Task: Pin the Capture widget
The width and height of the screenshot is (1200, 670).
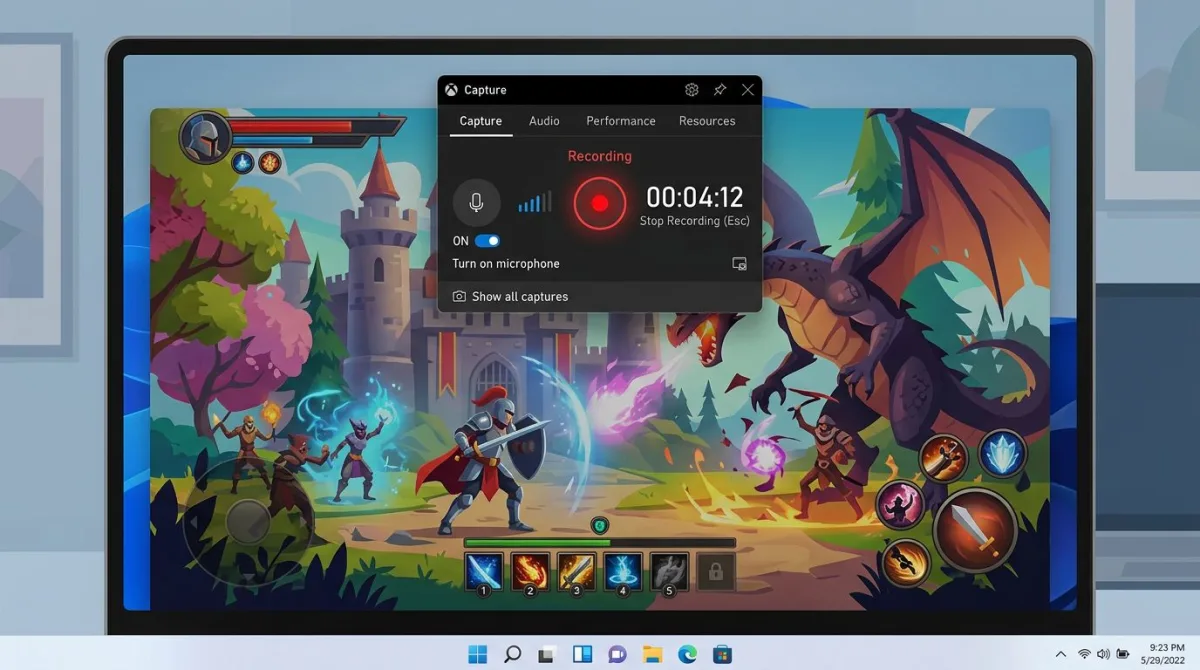Action: (x=719, y=90)
